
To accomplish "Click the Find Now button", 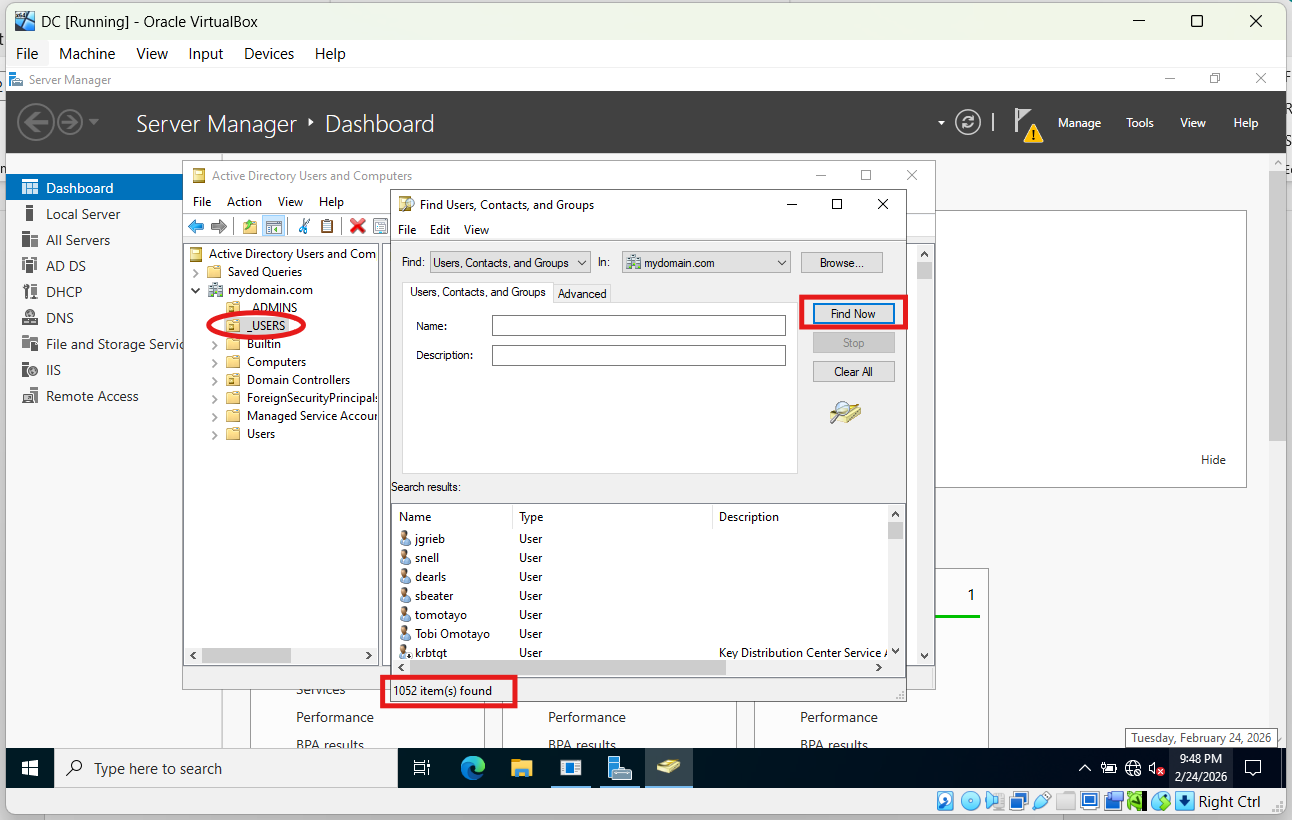I will click(x=853, y=314).
